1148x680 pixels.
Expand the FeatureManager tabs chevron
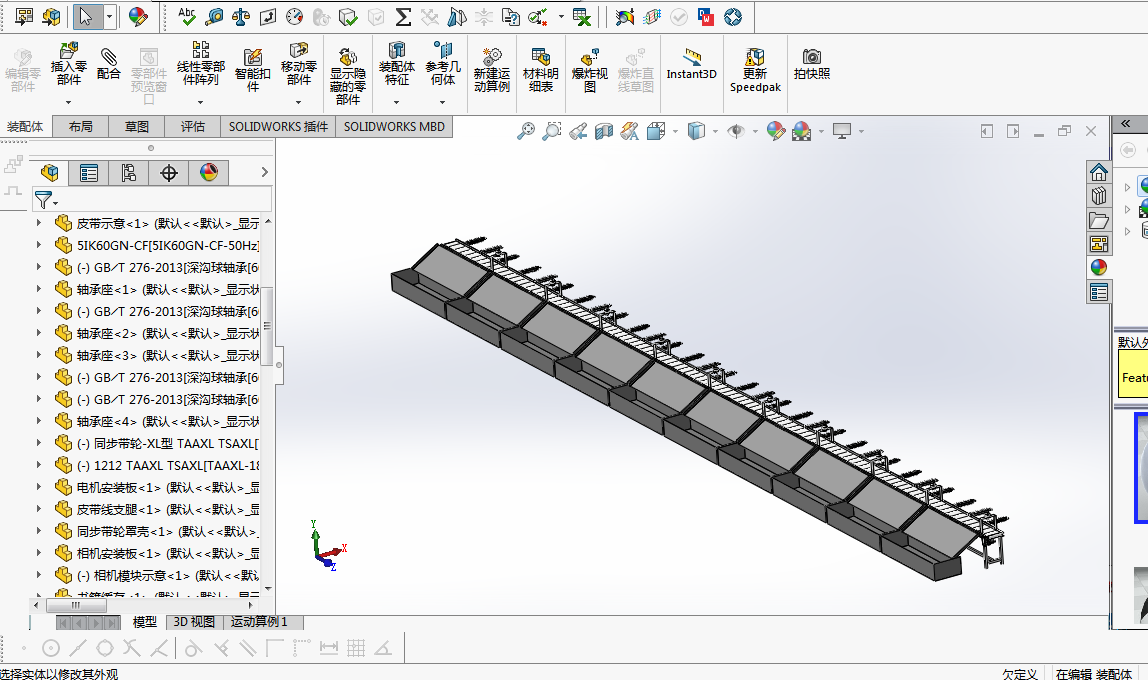(264, 172)
